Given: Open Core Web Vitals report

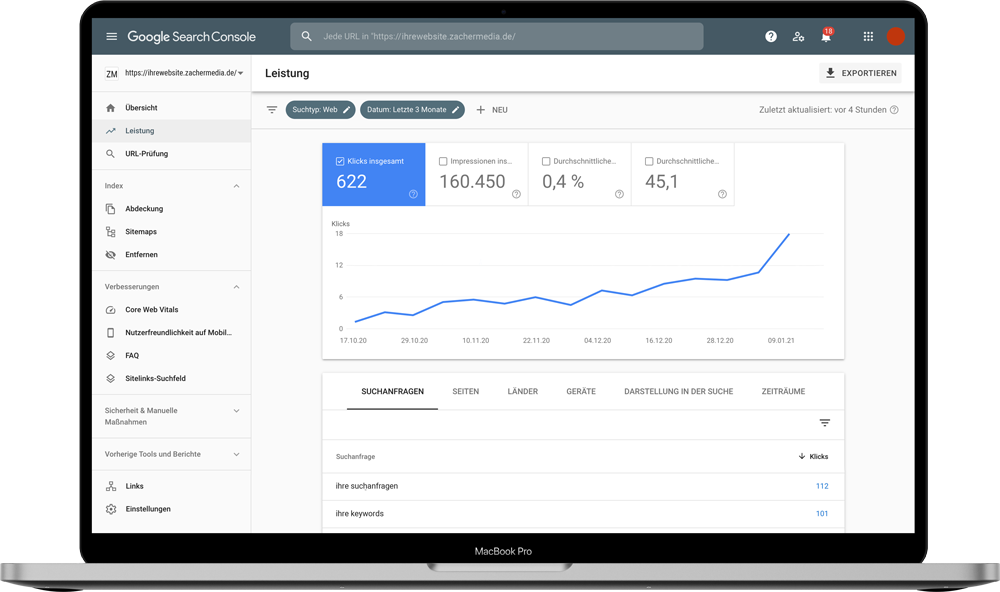Looking at the screenshot, I should [x=151, y=310].
